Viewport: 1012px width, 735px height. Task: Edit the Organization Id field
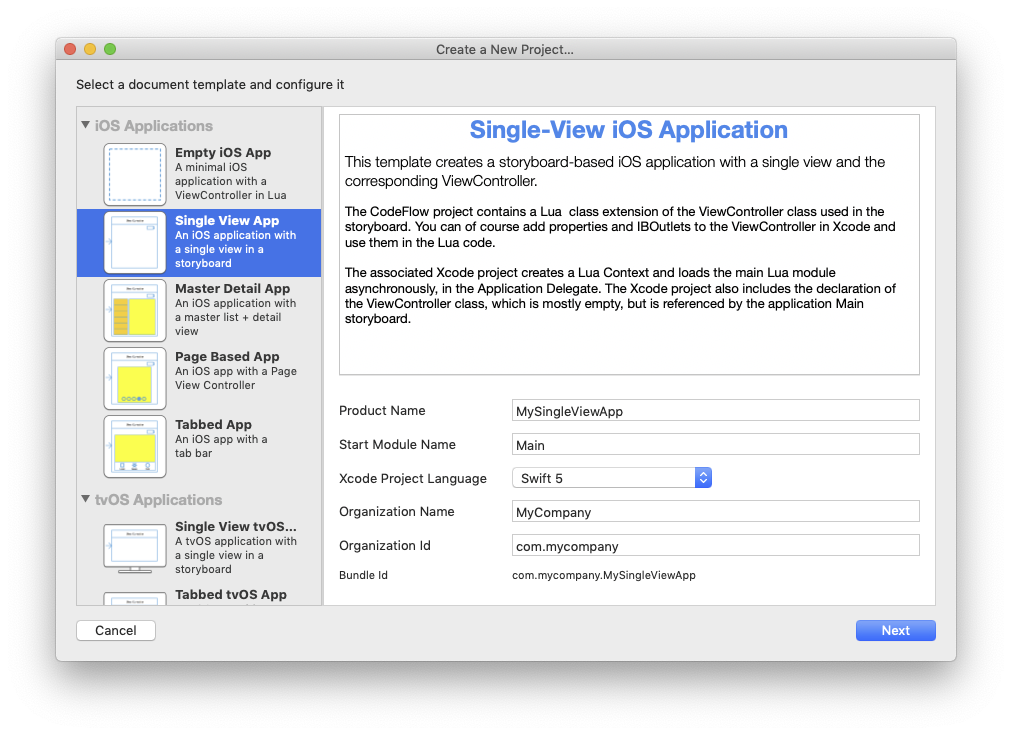[x=715, y=545]
